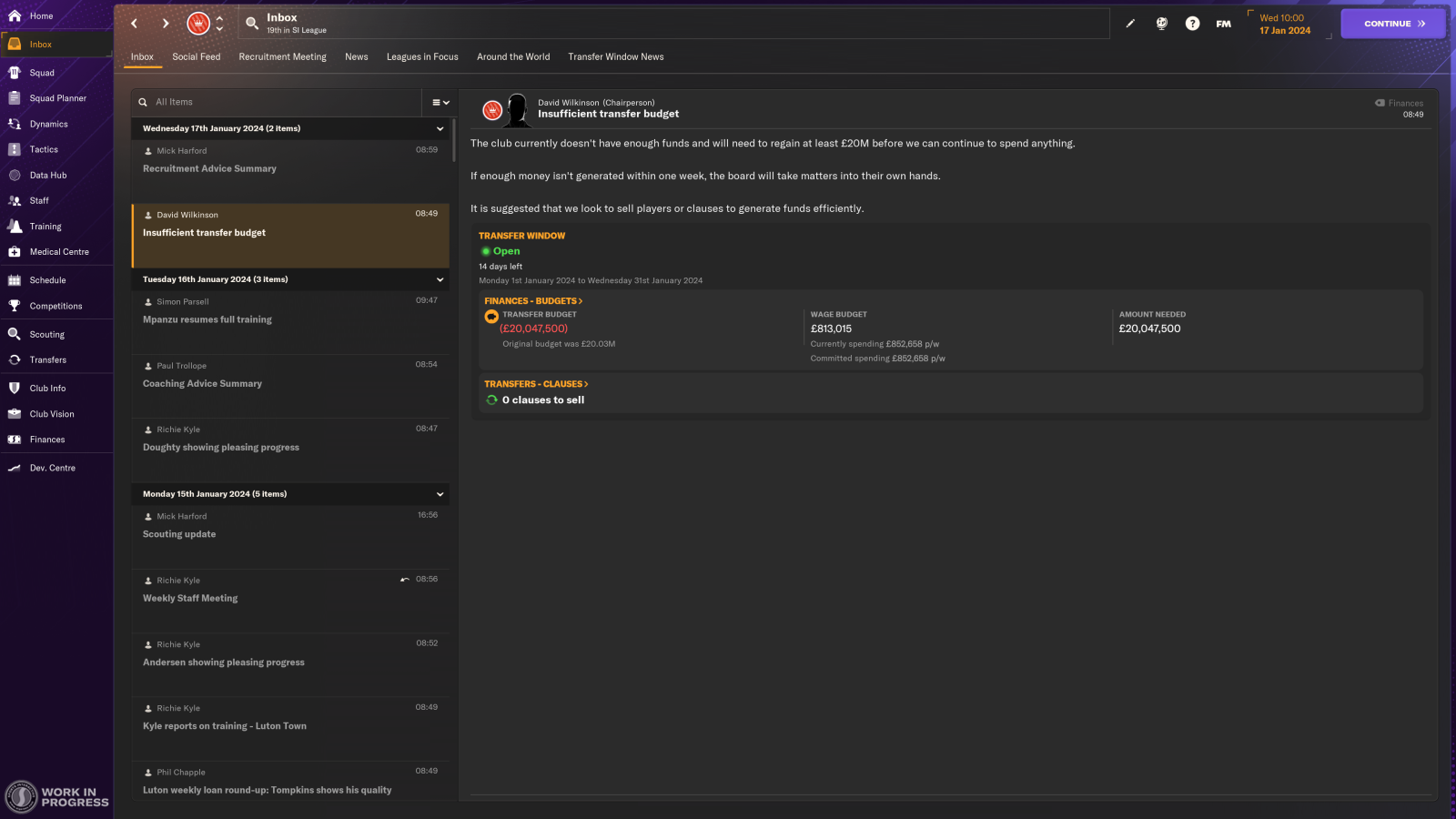
Task: Open the Medical Centre section
Action: tap(60, 252)
